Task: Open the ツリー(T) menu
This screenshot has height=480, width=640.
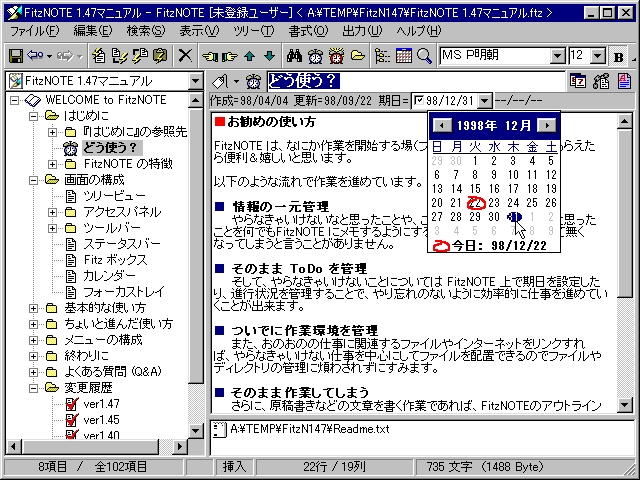Action: tap(254, 31)
